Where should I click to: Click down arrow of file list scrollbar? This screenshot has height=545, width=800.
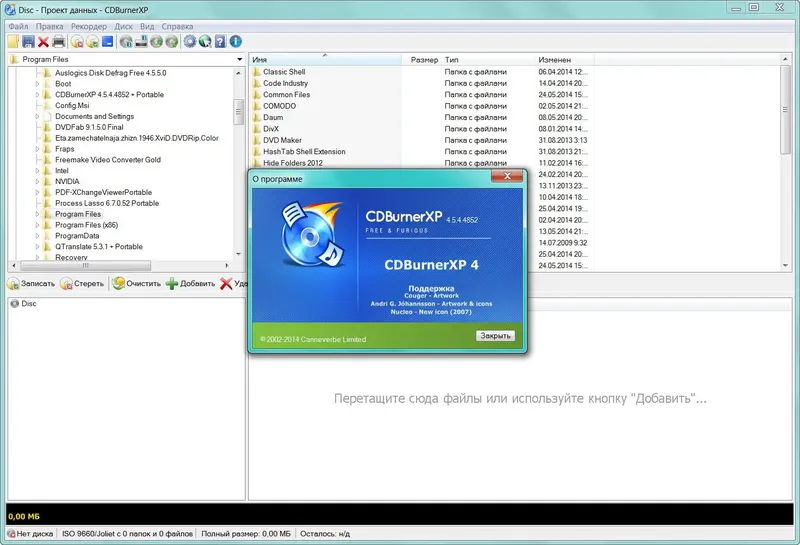[785, 265]
